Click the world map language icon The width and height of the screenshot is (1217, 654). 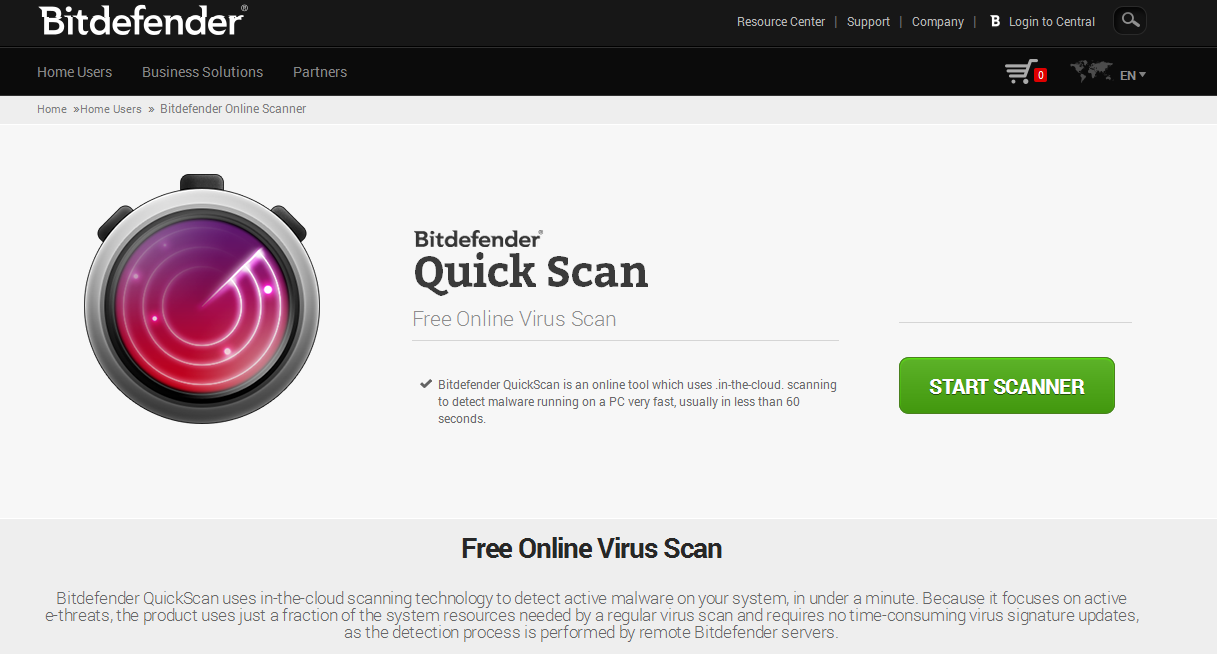1091,72
